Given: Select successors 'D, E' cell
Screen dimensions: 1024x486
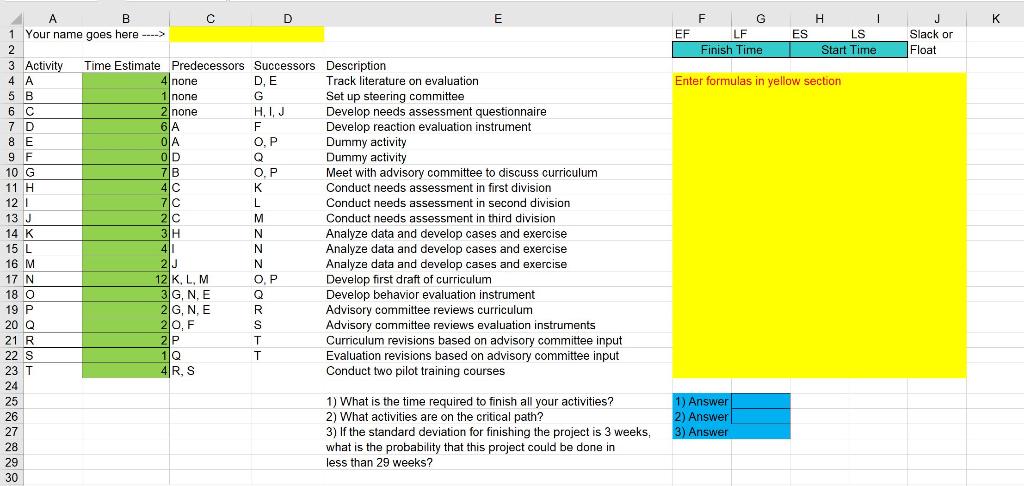Looking at the screenshot, I should click(x=288, y=81).
